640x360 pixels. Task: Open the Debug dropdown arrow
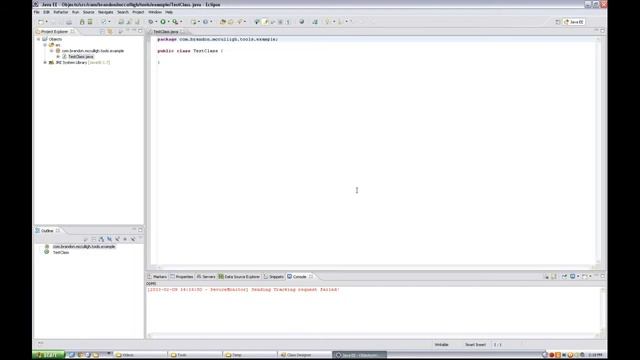coord(156,22)
